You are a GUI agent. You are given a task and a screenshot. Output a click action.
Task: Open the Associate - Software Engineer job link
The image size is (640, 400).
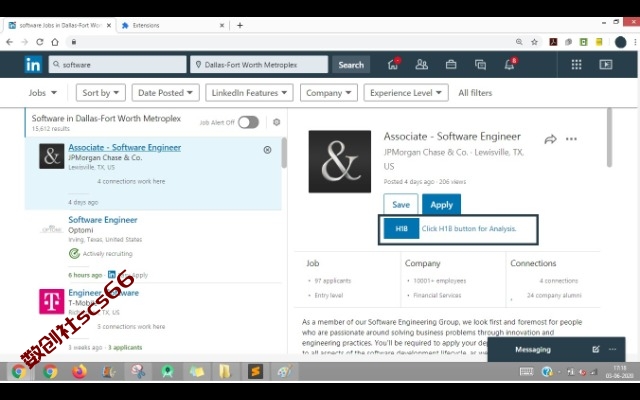(x=124, y=148)
